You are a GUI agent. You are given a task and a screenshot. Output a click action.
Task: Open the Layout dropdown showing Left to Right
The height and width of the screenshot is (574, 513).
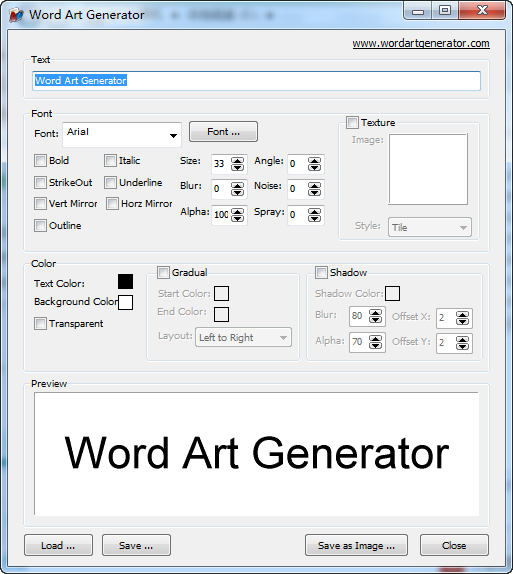tap(244, 337)
